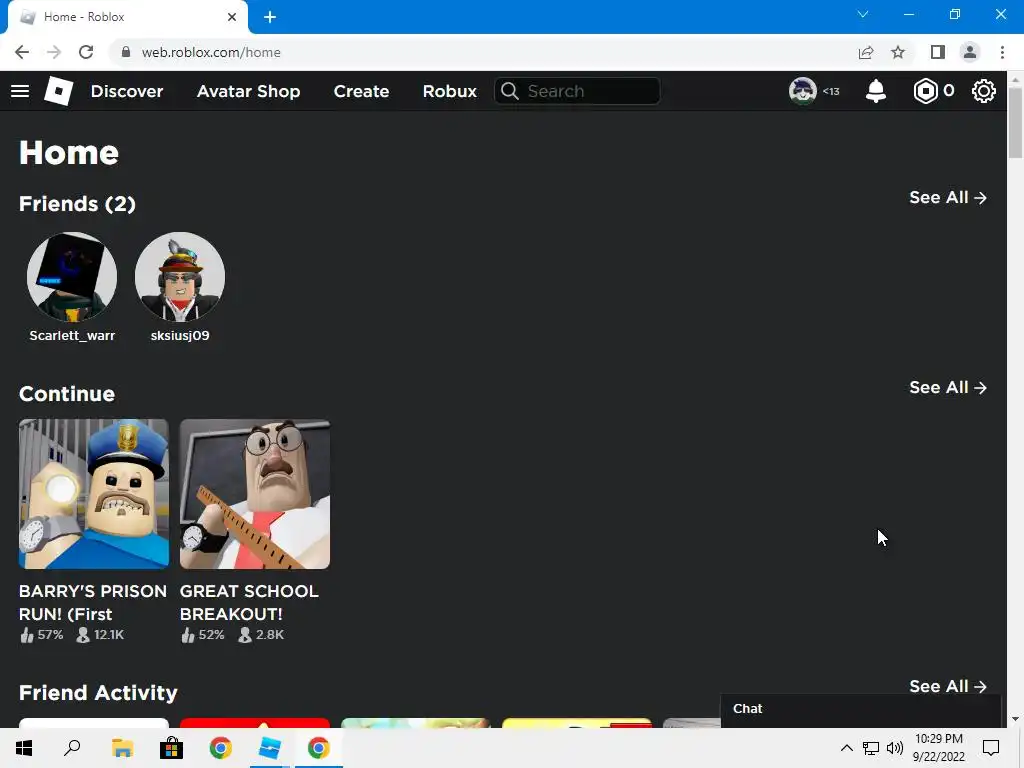This screenshot has width=1024, height=768.
Task: Open BARRY'S PRISON RUN game thumbnail
Action: click(94, 494)
